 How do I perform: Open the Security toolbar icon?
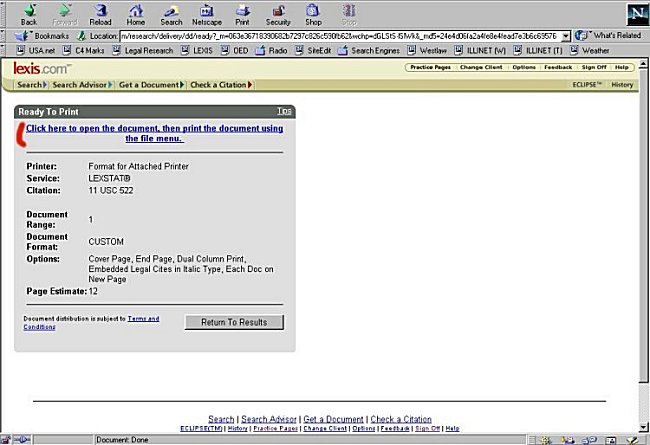pyautogui.click(x=278, y=14)
